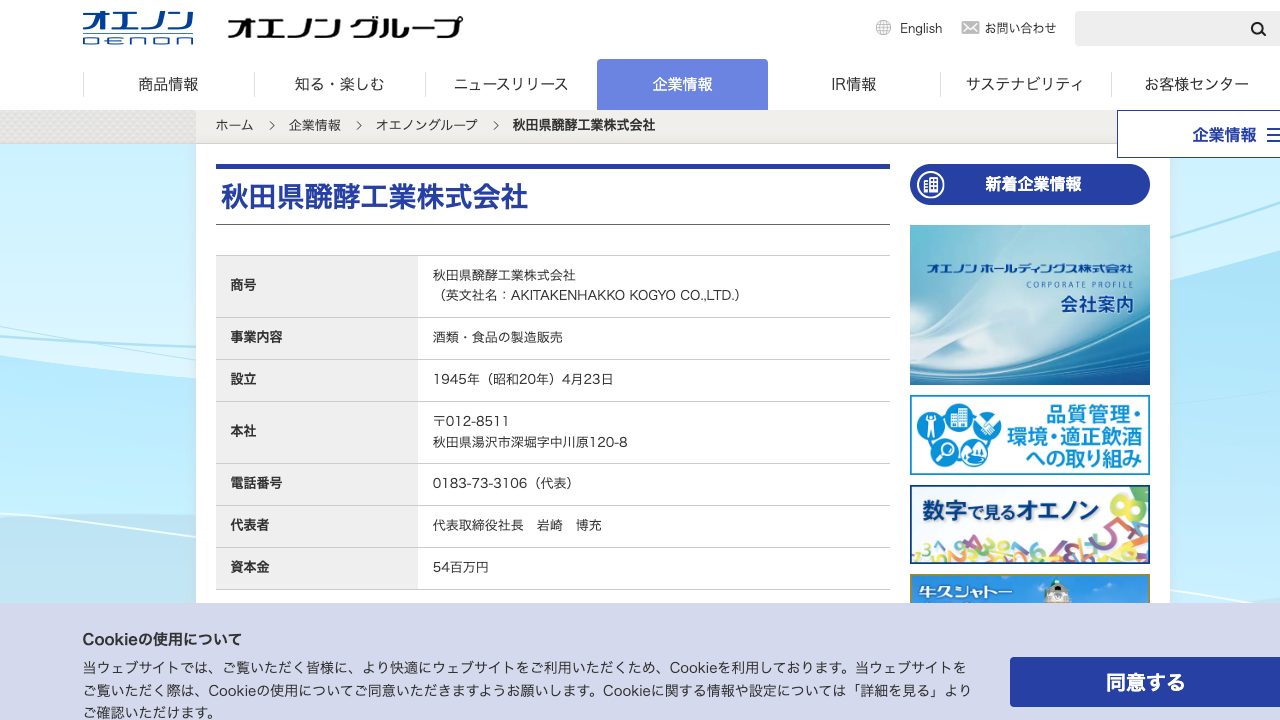Go to ホーム breadcrumb
The width and height of the screenshot is (1280, 720).
point(235,125)
